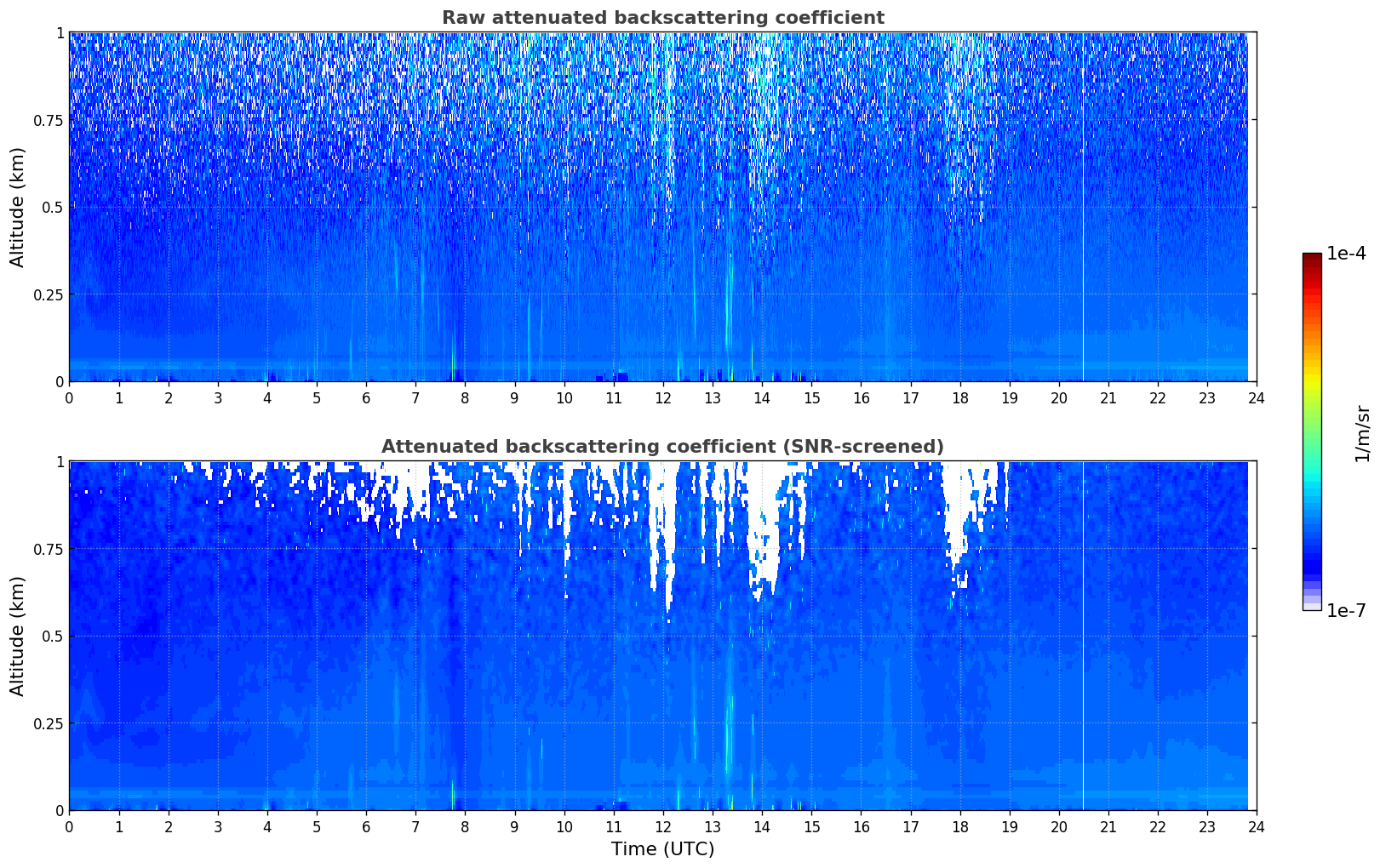Click the raw plot's "Altitude (km)" label

[18, 207]
